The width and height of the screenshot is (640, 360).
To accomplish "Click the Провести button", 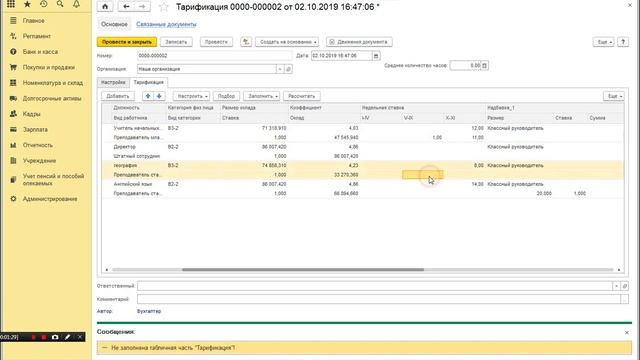I will tap(216, 42).
